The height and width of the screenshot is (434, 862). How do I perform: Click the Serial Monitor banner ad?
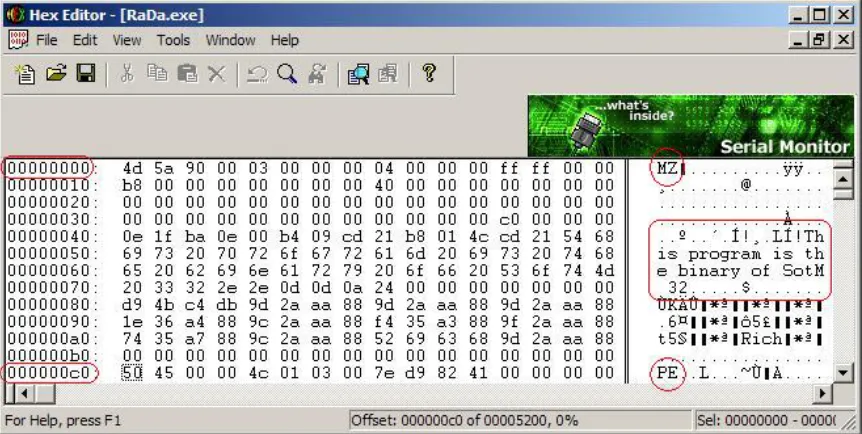[x=691, y=126]
